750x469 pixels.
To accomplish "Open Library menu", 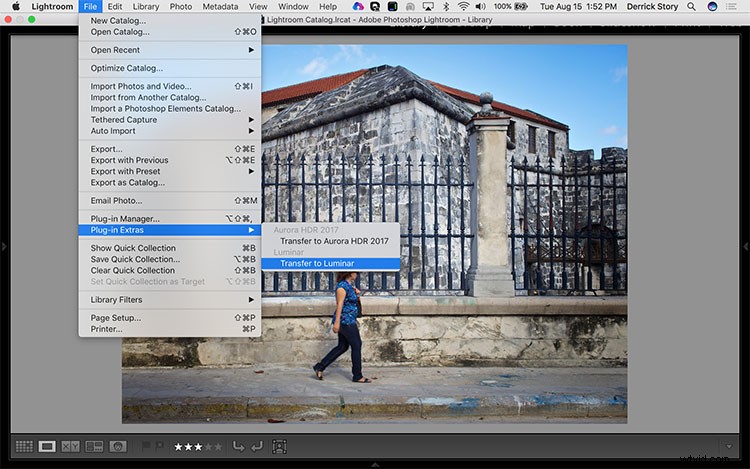I will (x=146, y=6).
